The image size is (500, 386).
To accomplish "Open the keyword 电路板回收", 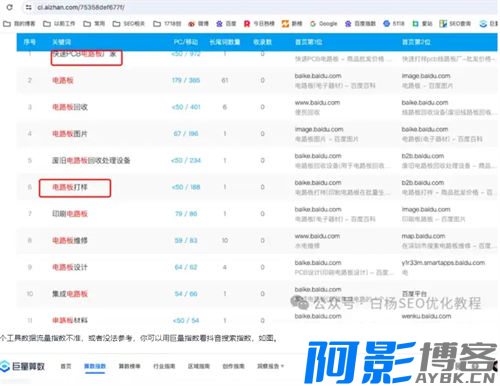I will (x=70, y=107).
